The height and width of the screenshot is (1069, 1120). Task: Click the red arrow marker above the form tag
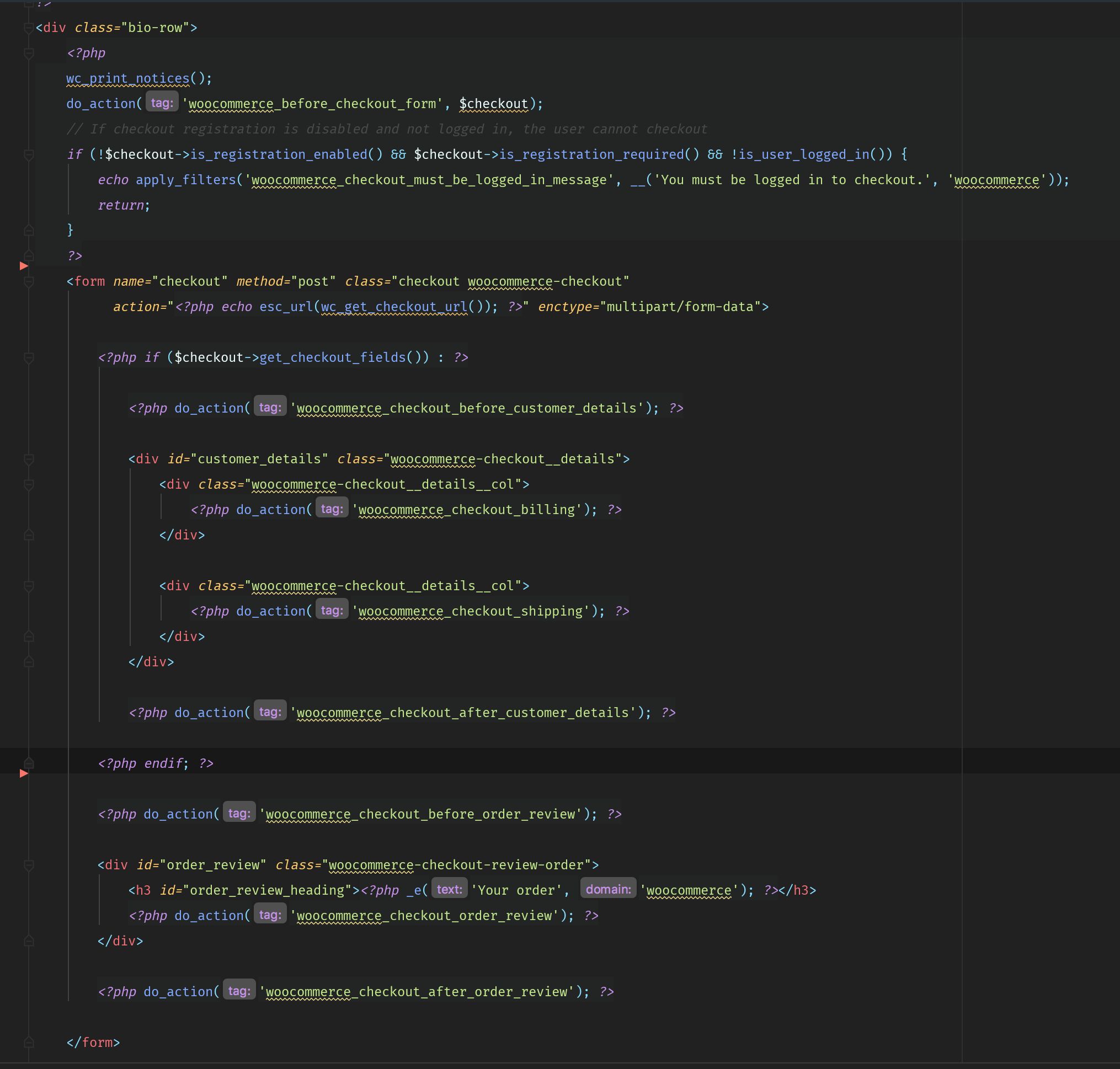(x=24, y=266)
